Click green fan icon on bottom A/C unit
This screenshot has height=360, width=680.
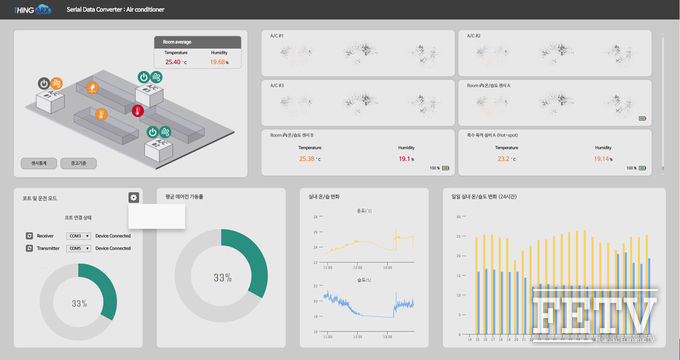(x=165, y=132)
